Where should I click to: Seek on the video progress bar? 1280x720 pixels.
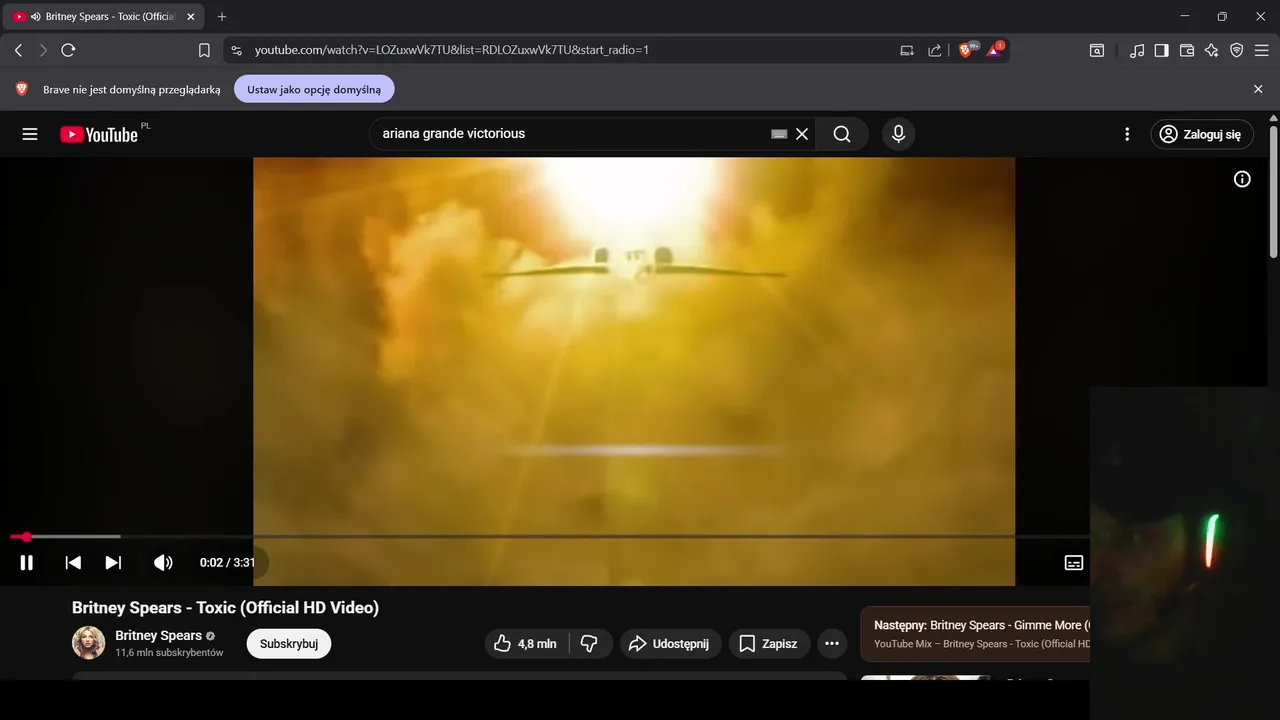550,537
